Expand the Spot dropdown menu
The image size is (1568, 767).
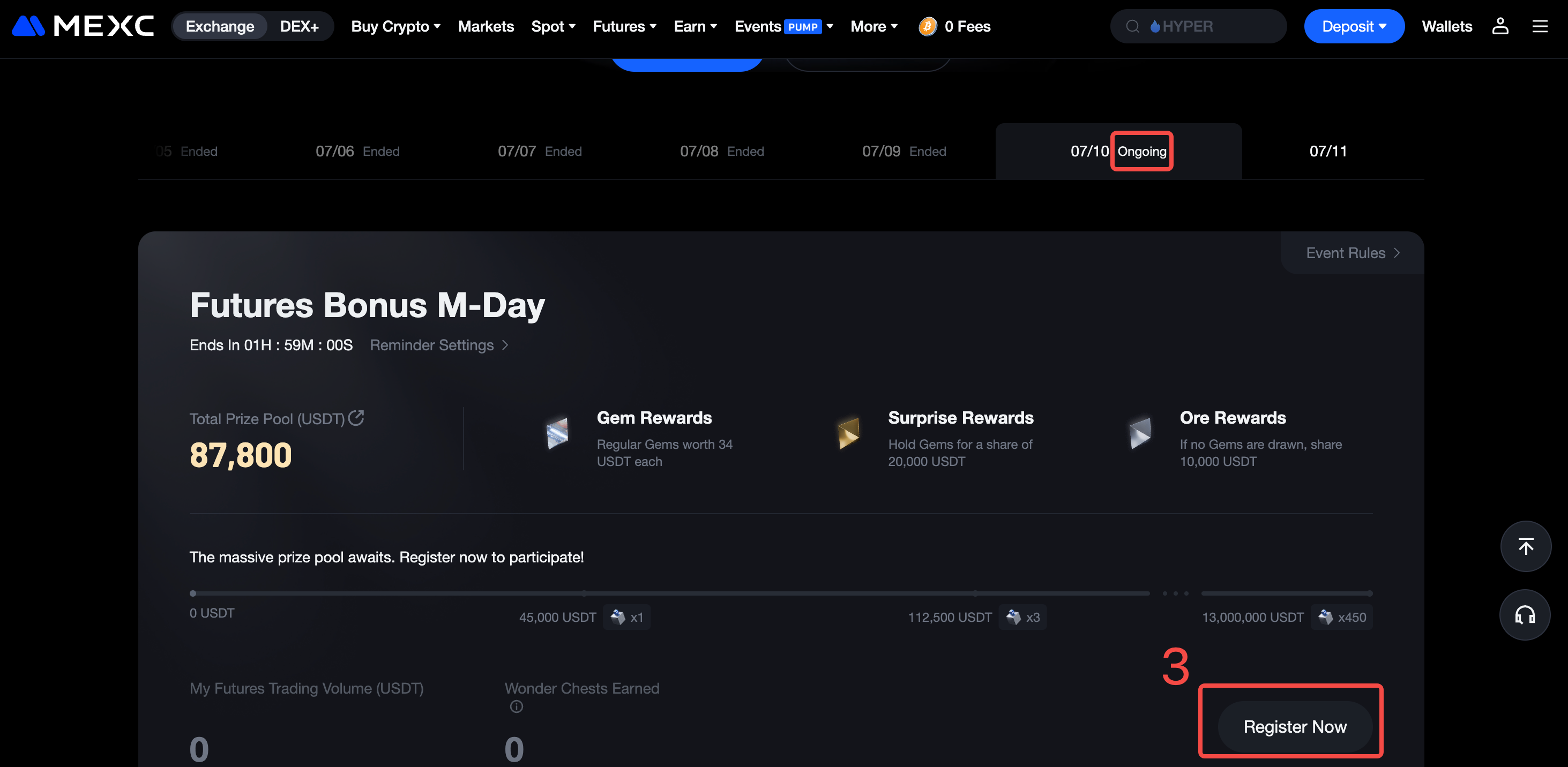click(552, 26)
